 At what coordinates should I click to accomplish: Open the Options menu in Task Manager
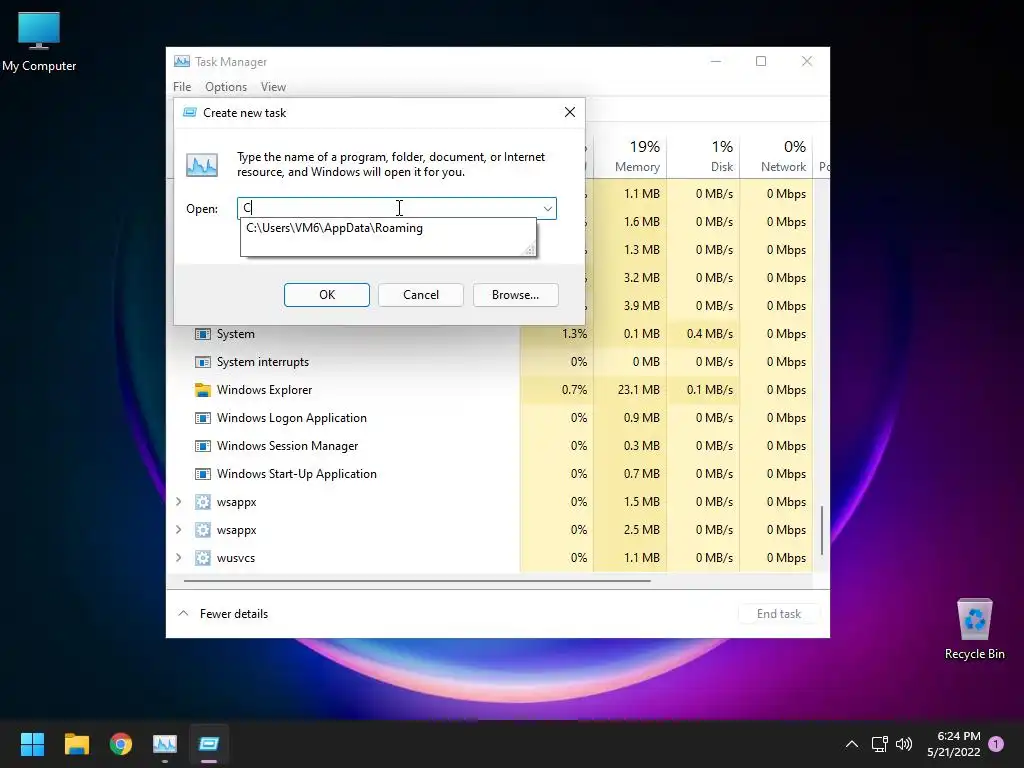(226, 87)
